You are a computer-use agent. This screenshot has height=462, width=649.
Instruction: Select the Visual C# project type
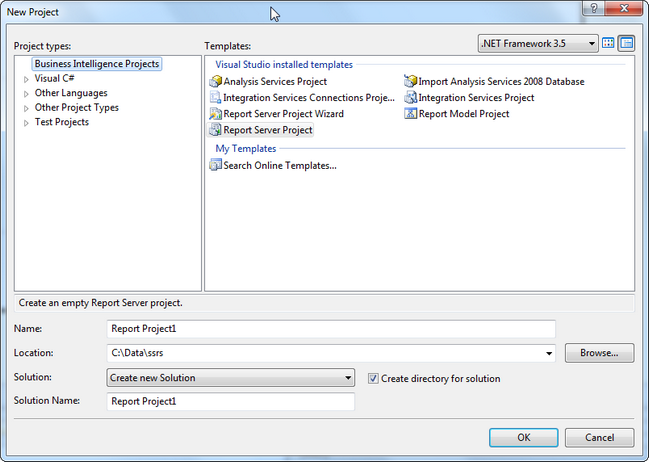pos(54,78)
